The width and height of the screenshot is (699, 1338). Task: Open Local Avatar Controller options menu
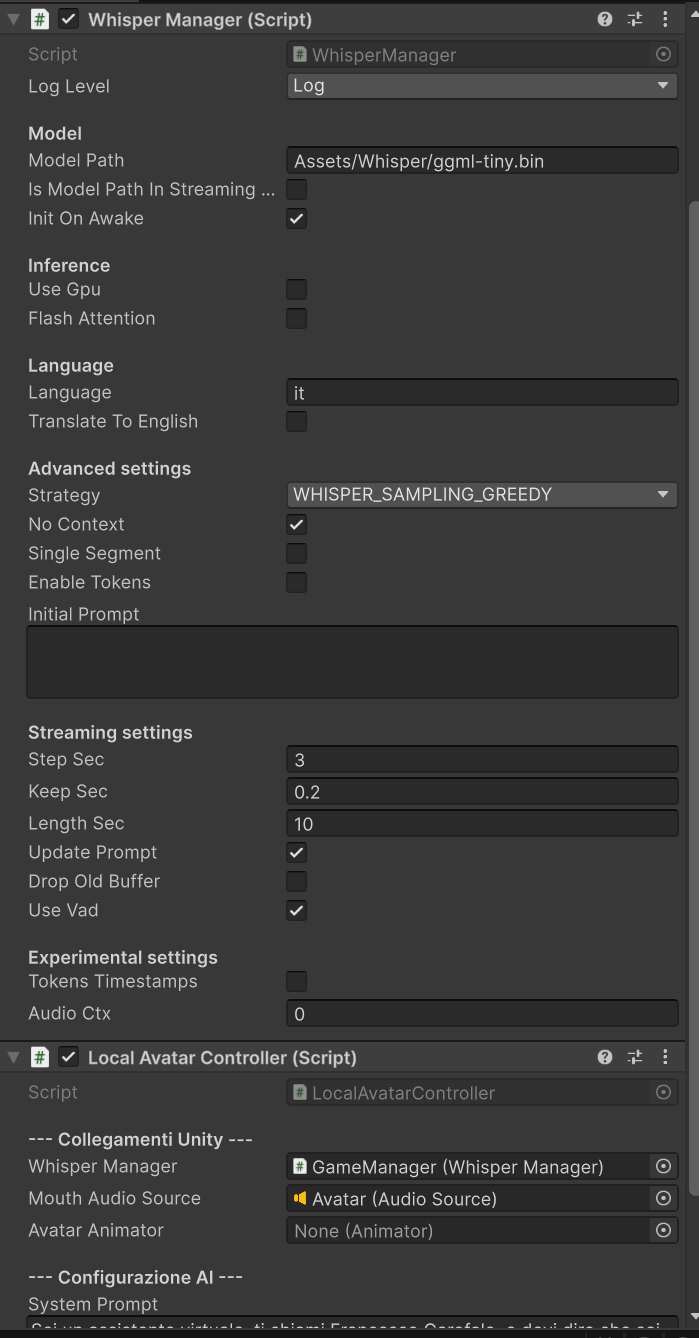(665, 1057)
